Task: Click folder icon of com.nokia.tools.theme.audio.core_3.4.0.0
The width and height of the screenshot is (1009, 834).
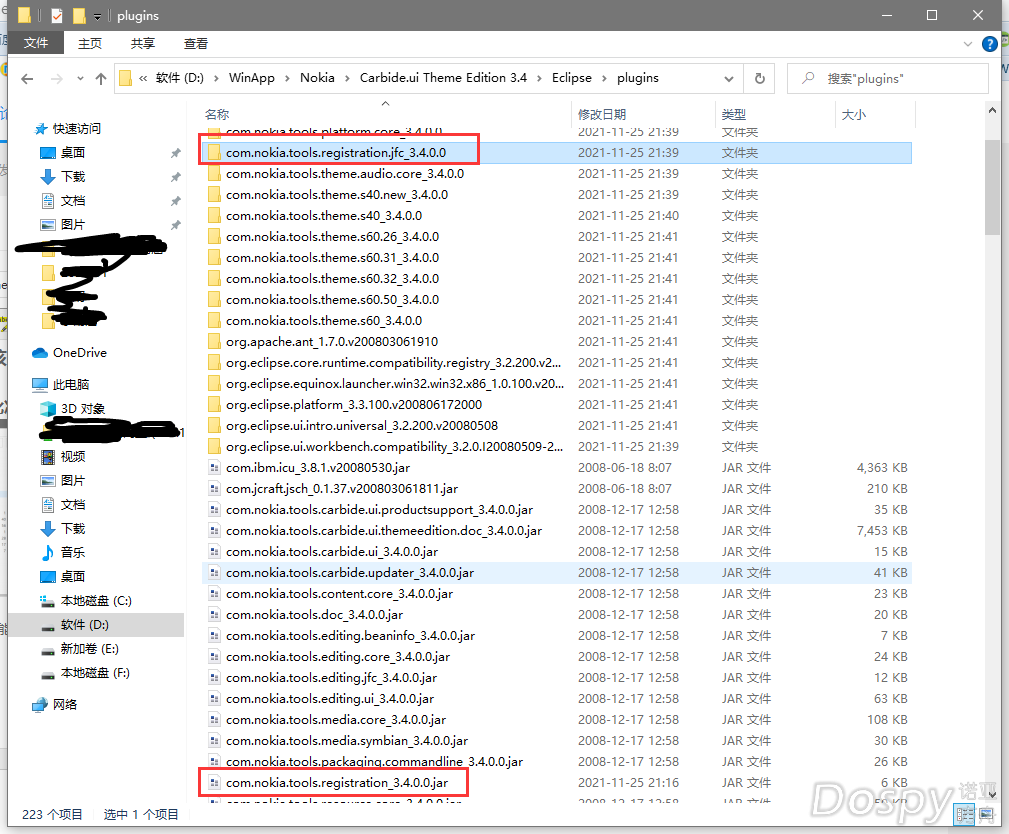Action: [x=214, y=174]
